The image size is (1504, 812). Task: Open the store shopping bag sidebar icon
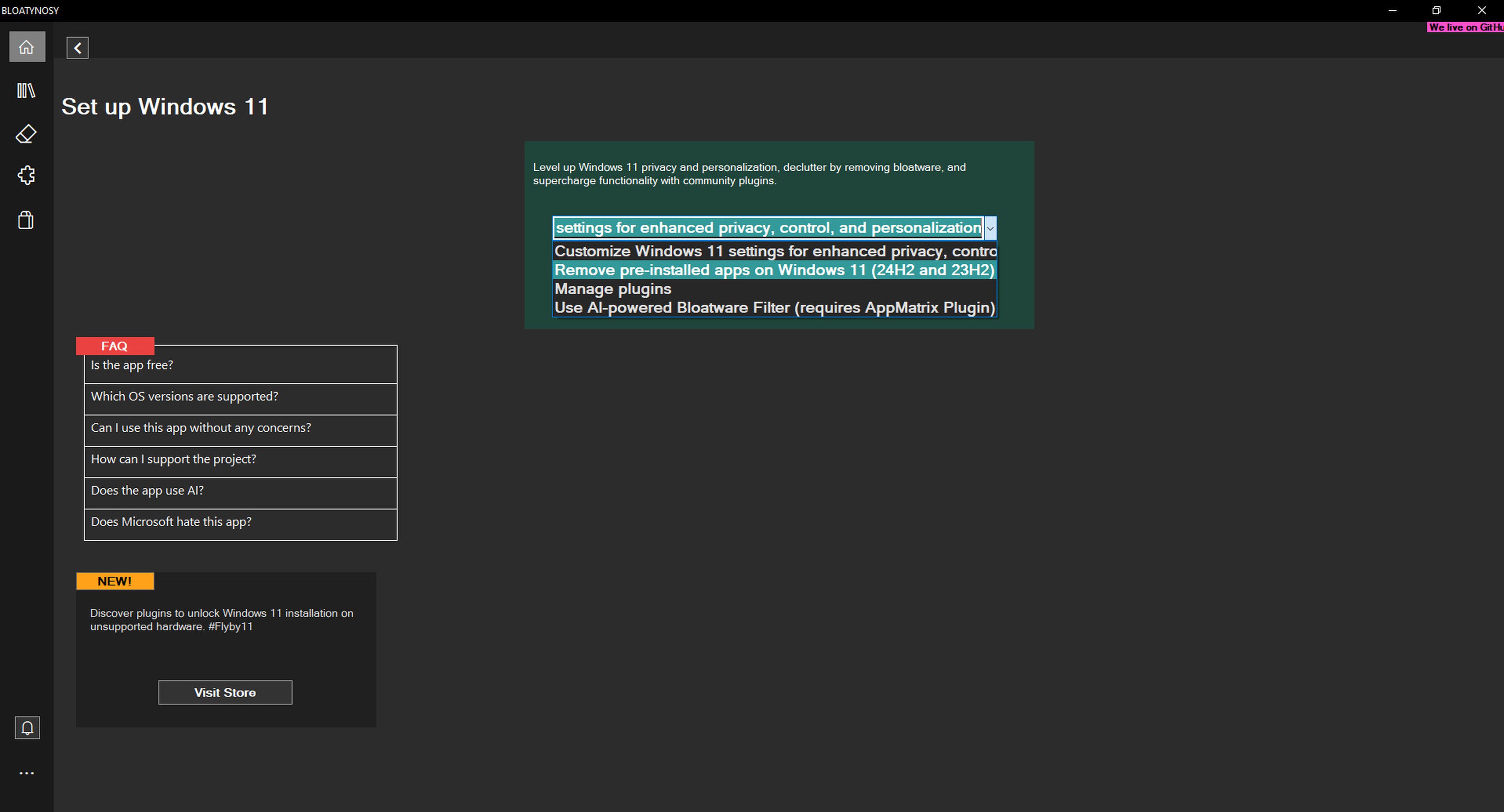point(26,220)
